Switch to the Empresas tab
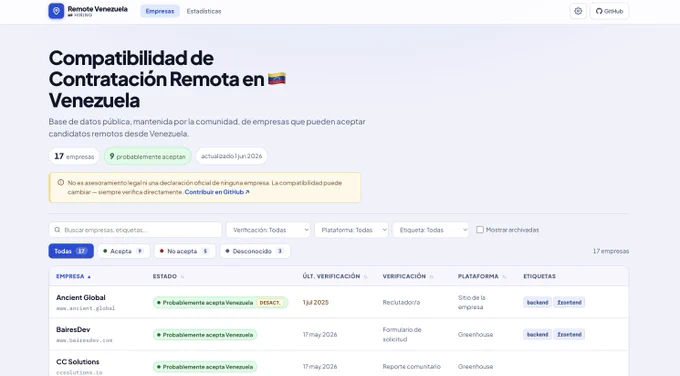Viewport: 680px width, 376px height. (160, 11)
